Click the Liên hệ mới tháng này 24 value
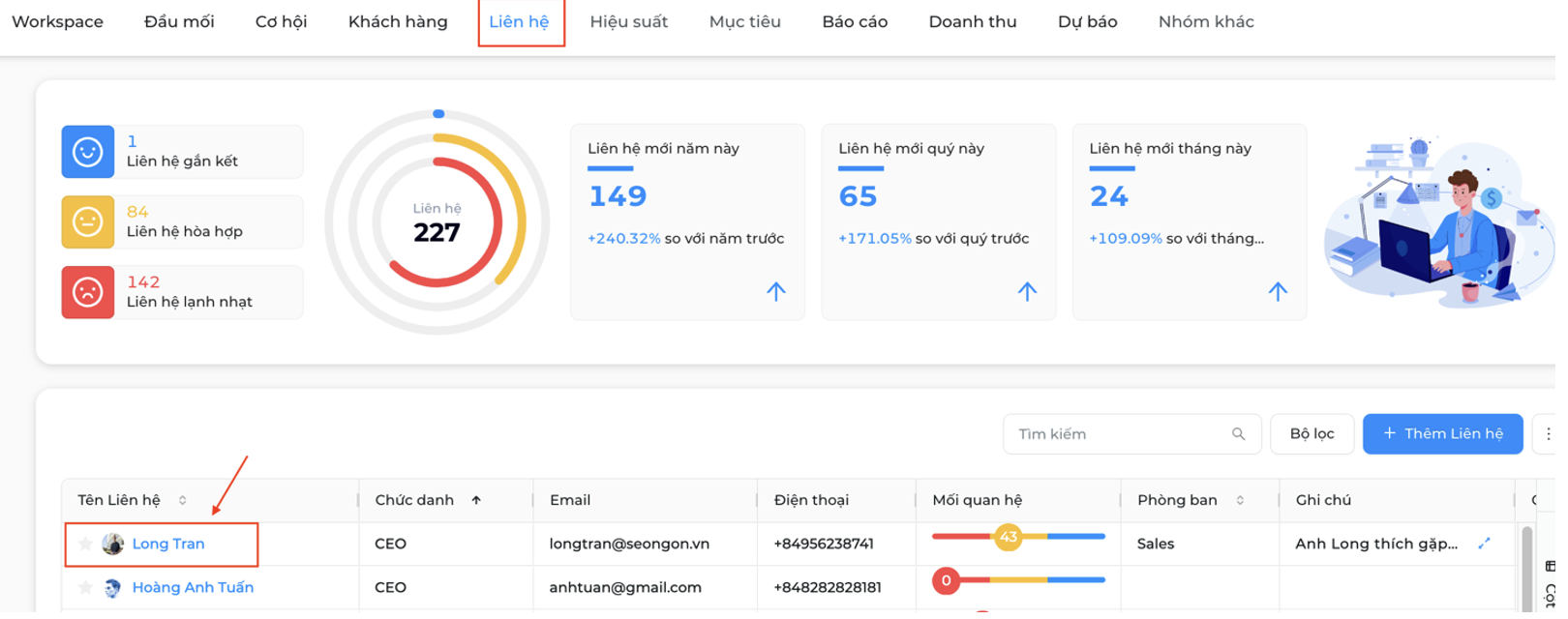Screen dimensions: 1568x619 tap(1109, 196)
